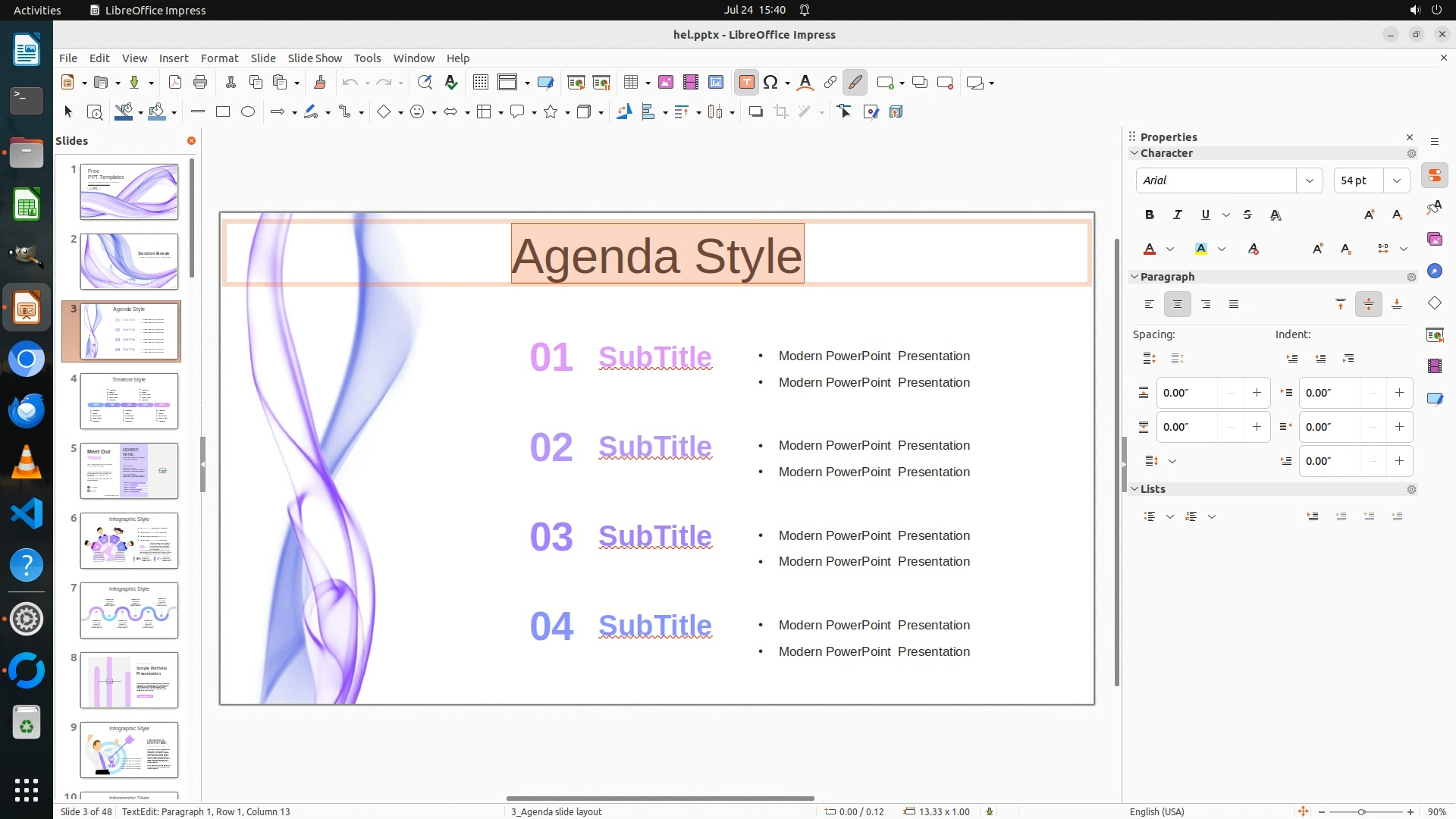Open the Thunderbird mail dock icon
The image size is (1456, 819).
[27, 410]
